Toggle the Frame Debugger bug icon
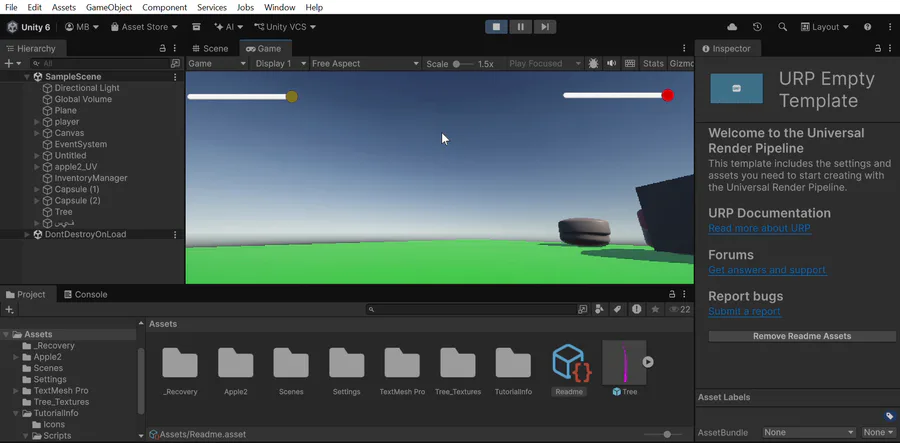 pos(593,64)
